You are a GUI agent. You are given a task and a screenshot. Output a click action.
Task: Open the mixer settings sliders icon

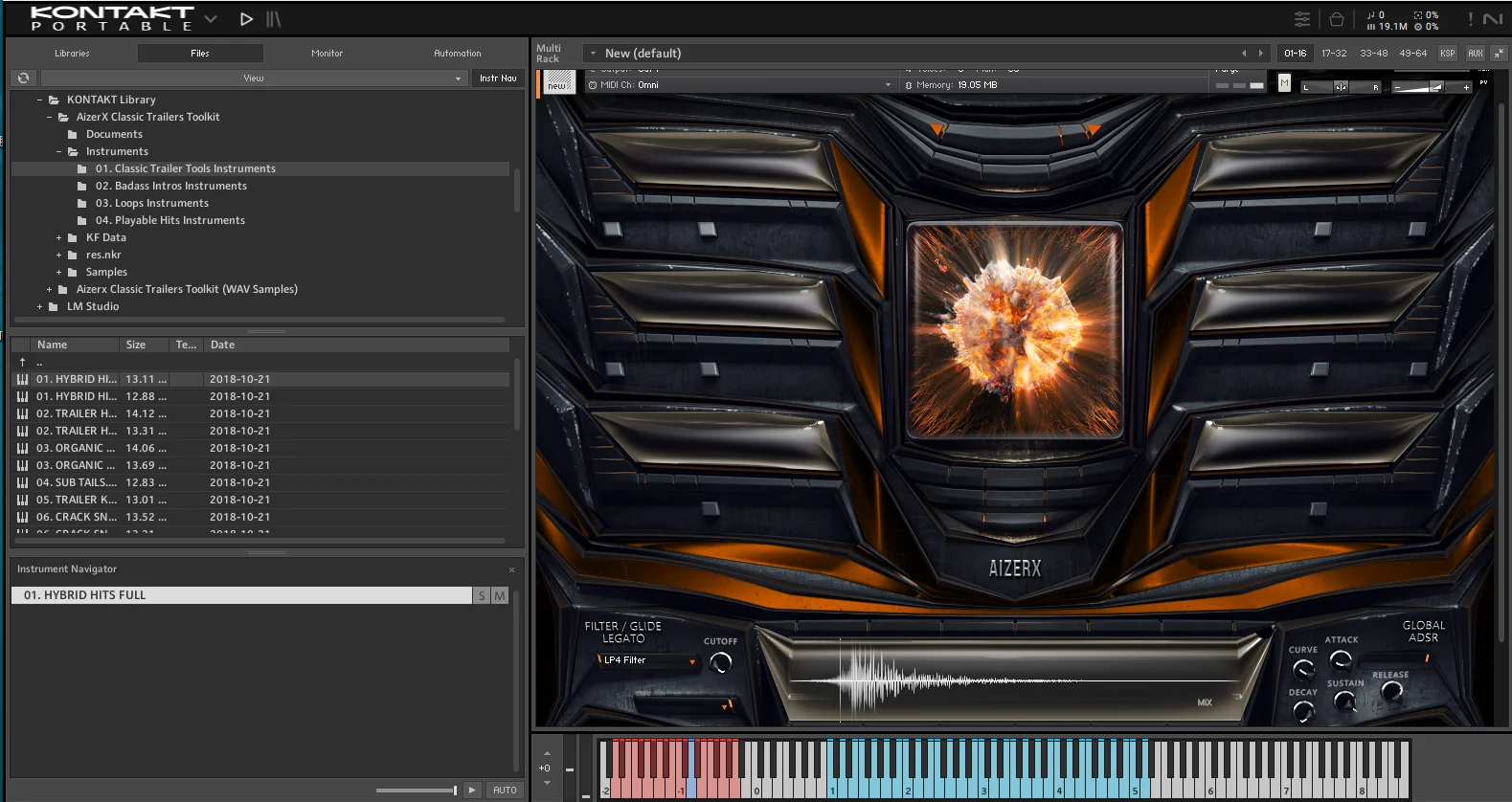pyautogui.click(x=1302, y=19)
